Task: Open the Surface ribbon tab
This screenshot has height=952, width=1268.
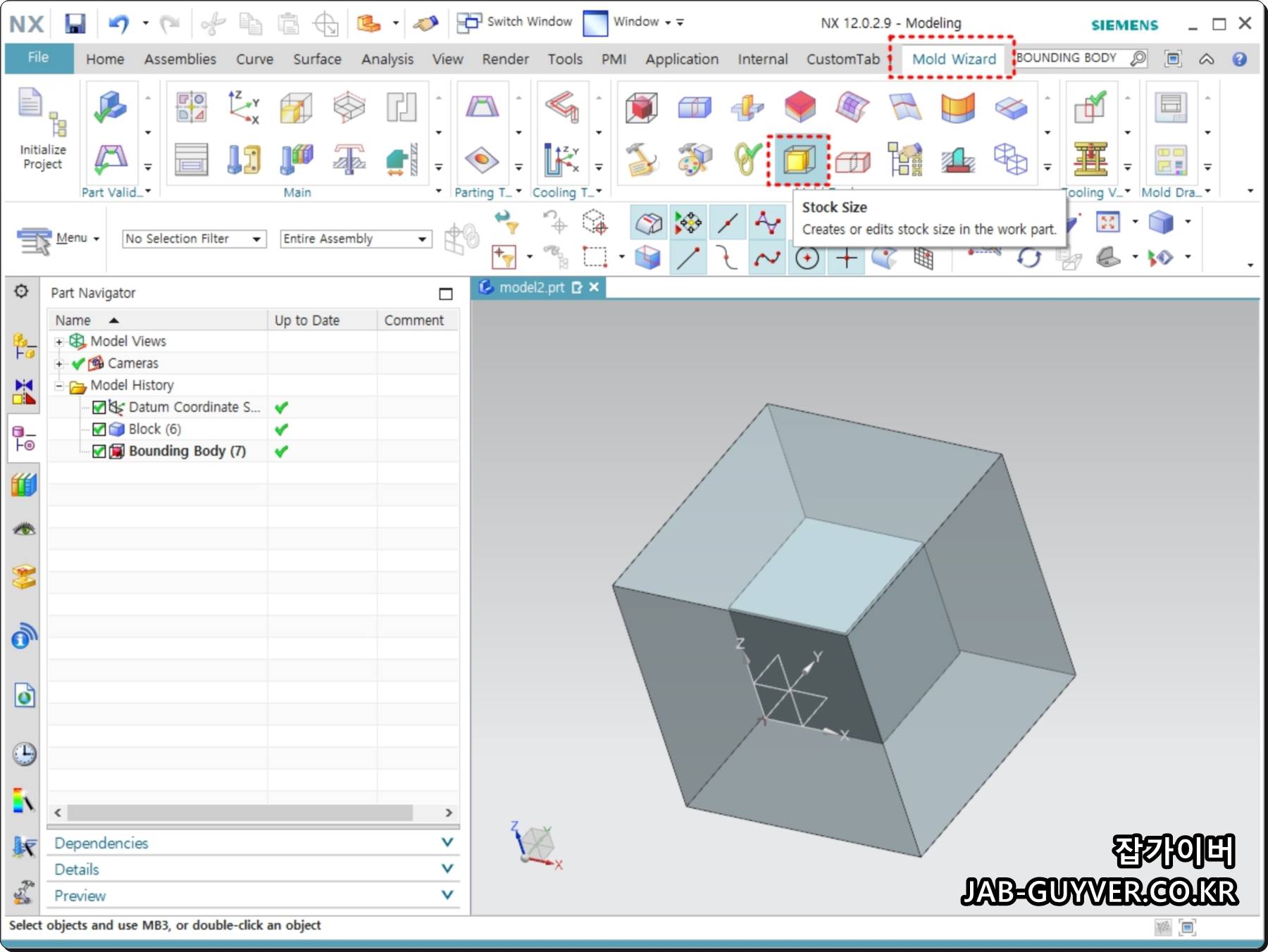Action: coord(317,59)
